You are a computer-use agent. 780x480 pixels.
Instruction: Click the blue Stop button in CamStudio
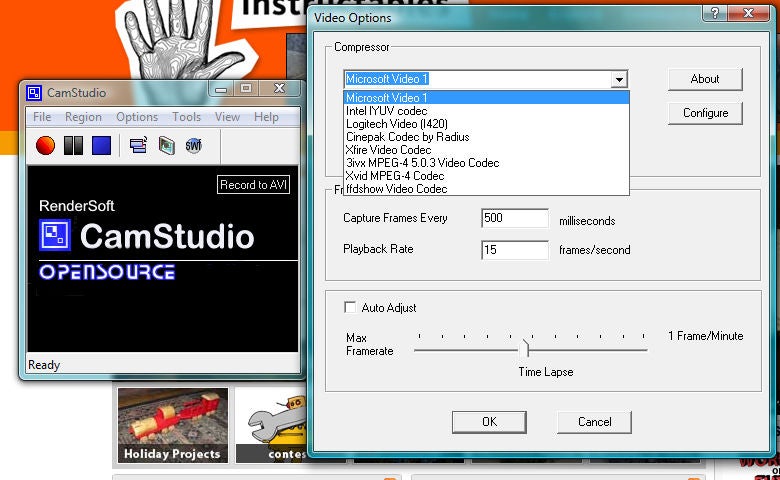101,146
